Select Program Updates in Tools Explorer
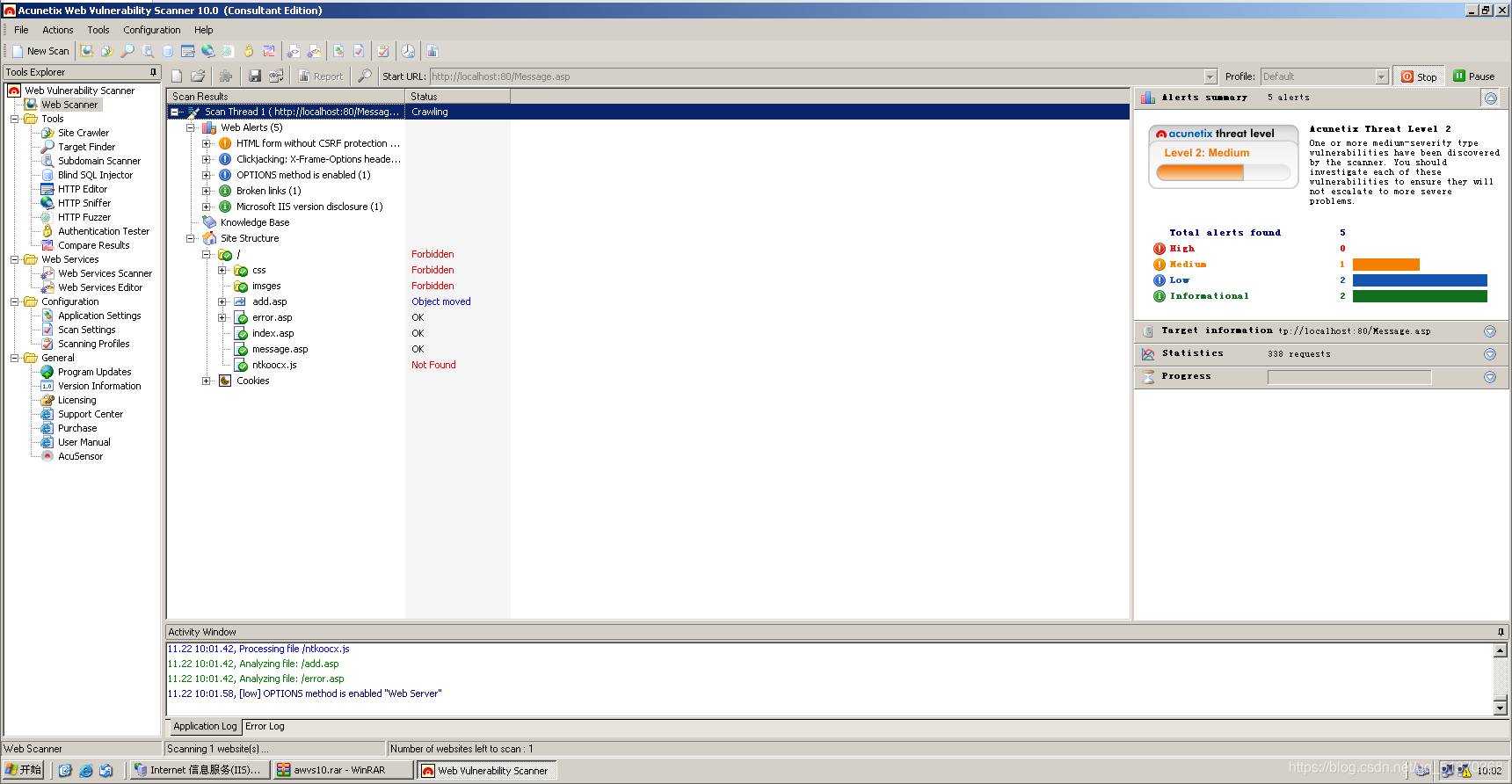1512x784 pixels. click(x=95, y=372)
